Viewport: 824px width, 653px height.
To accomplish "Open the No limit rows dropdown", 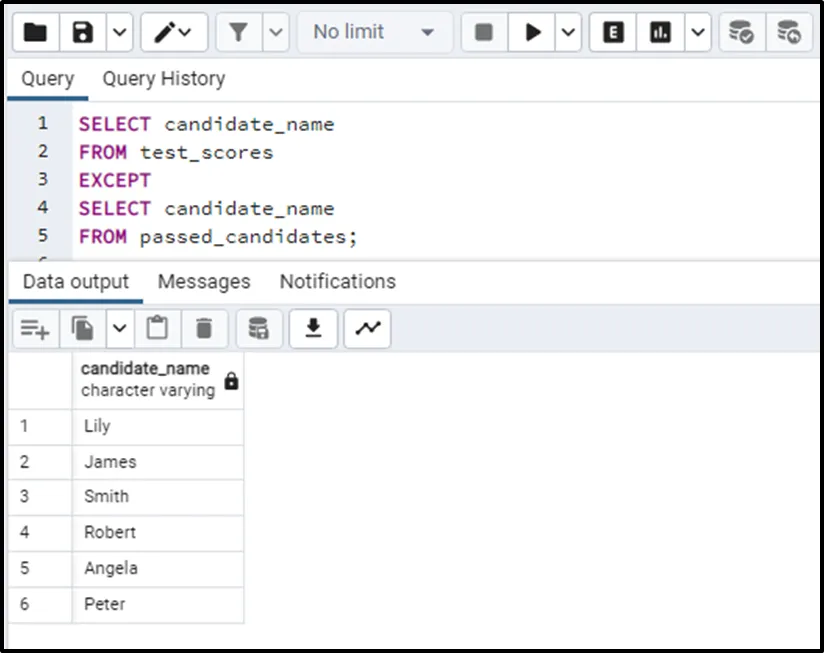I will (375, 33).
